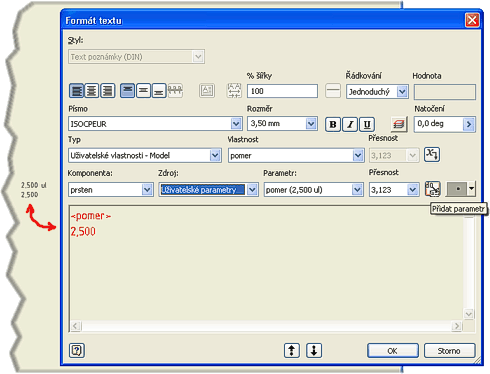The image size is (490, 374).
Task: Open the lower Přesnost 3,123 dropdown
Action: (413, 190)
